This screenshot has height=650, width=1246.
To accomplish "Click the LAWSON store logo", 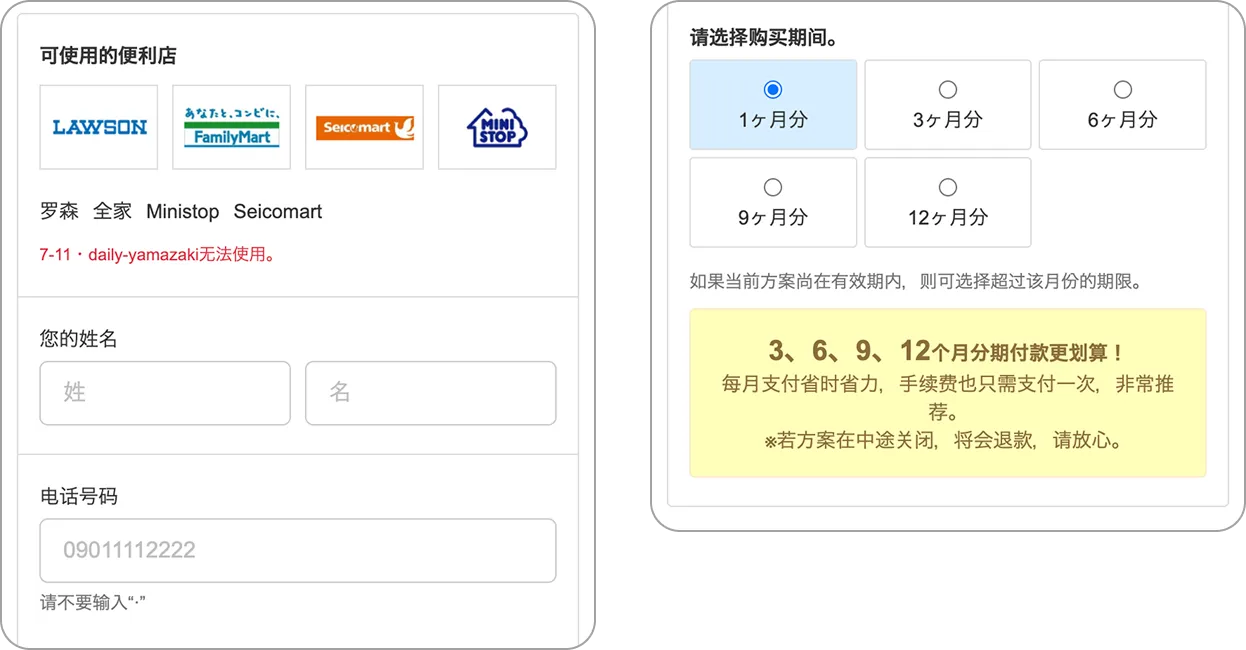I will coord(99,127).
